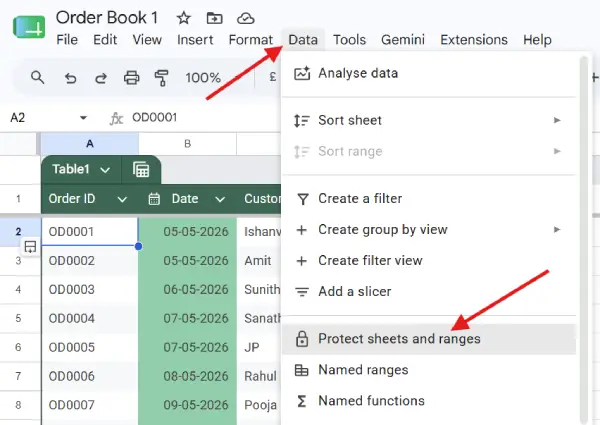Expand the Sort sheet submenu arrow
Screen dimensions: 600x425
point(557,120)
